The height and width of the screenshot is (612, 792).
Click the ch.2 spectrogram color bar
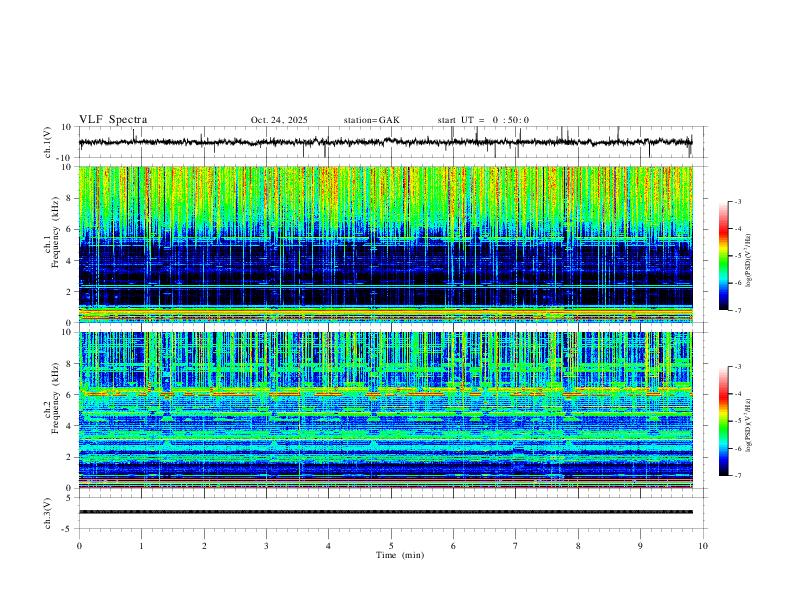(723, 421)
